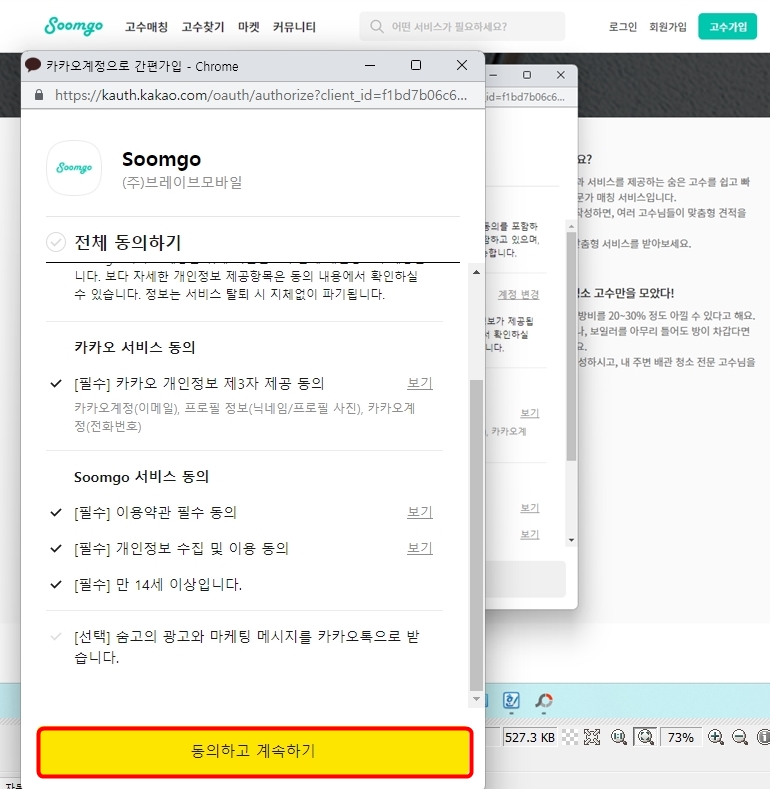
Task: Open the 고수찾기 menu in the Soomgo header
Action: point(203,27)
